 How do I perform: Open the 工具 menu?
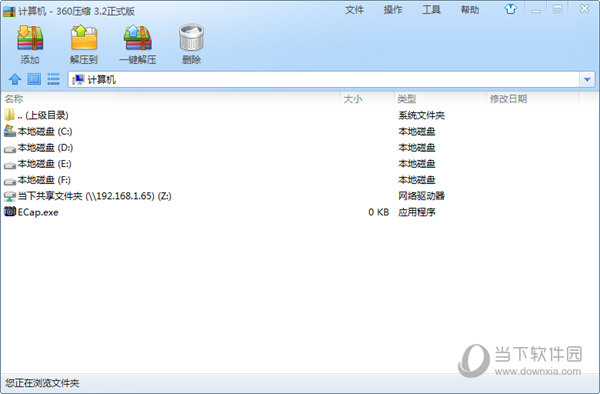(x=431, y=10)
